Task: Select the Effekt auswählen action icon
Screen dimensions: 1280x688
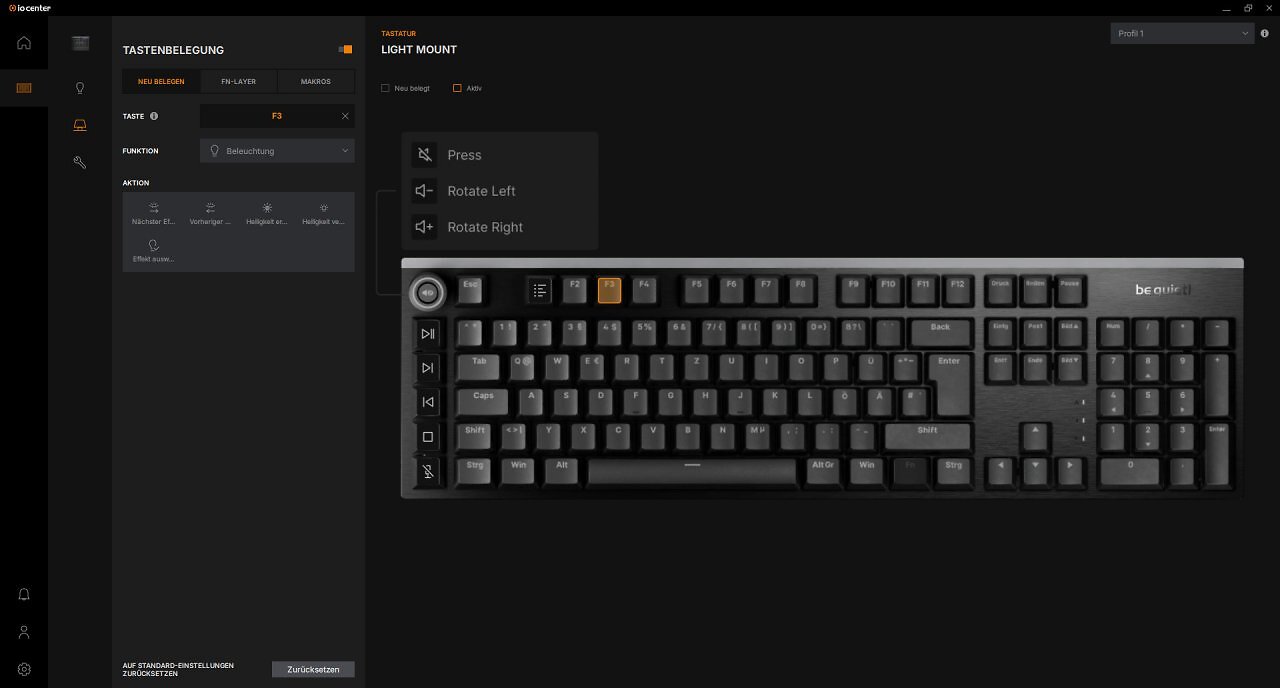Action: (x=153, y=245)
